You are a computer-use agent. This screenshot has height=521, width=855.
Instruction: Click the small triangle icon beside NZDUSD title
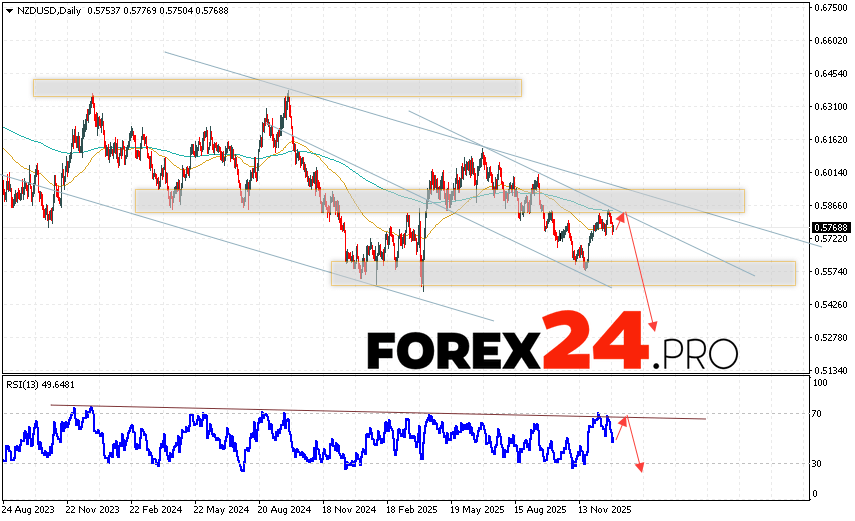7,10
